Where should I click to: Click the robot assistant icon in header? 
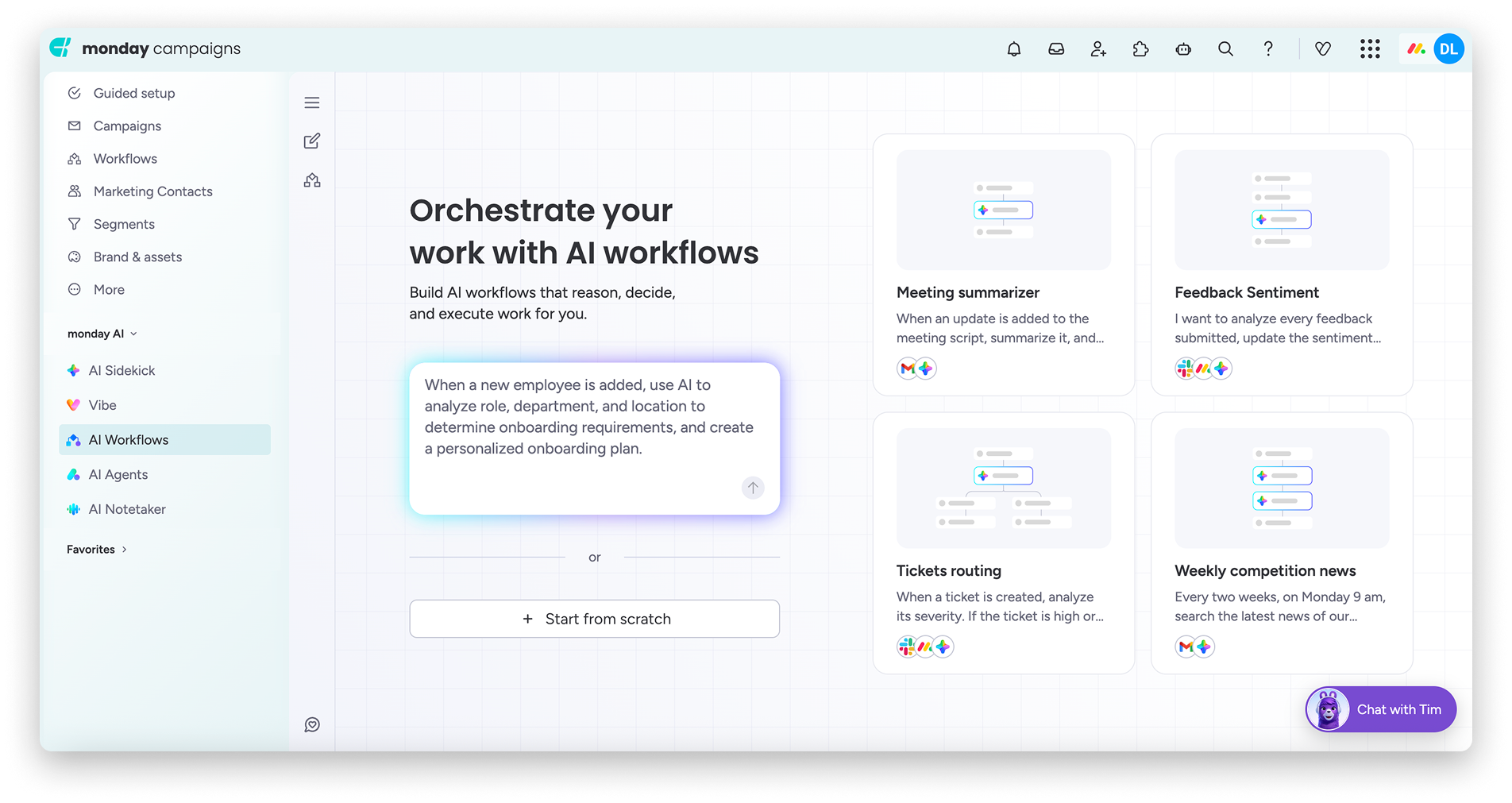(1183, 49)
